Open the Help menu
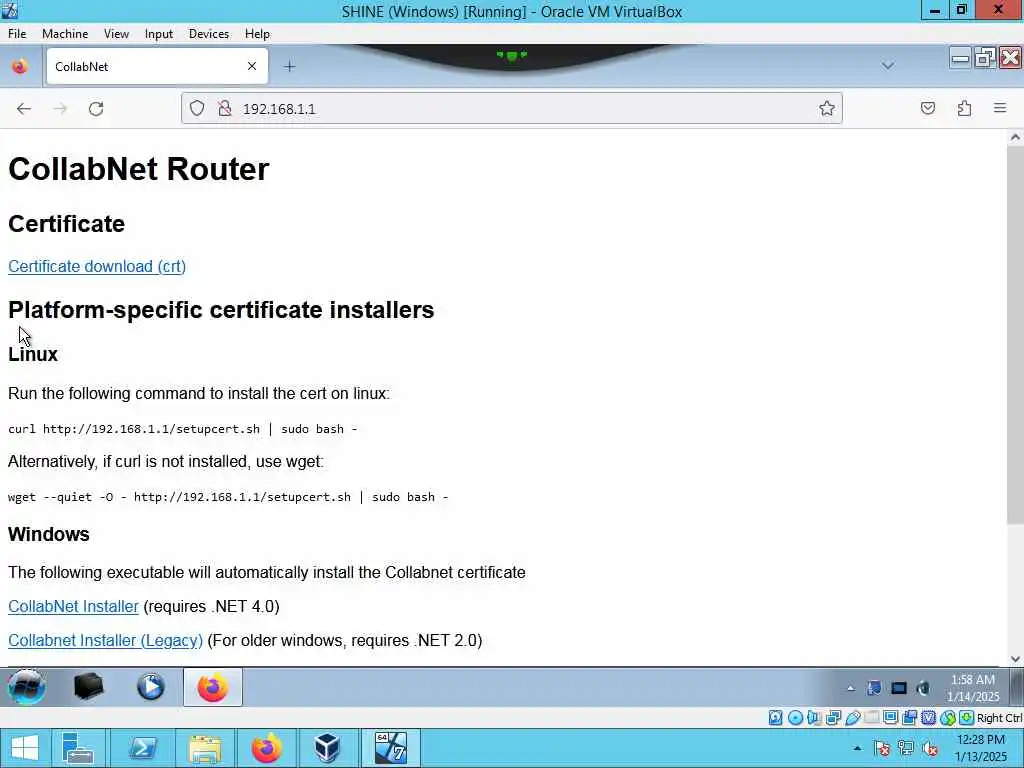This screenshot has height=768, width=1024. point(257,34)
